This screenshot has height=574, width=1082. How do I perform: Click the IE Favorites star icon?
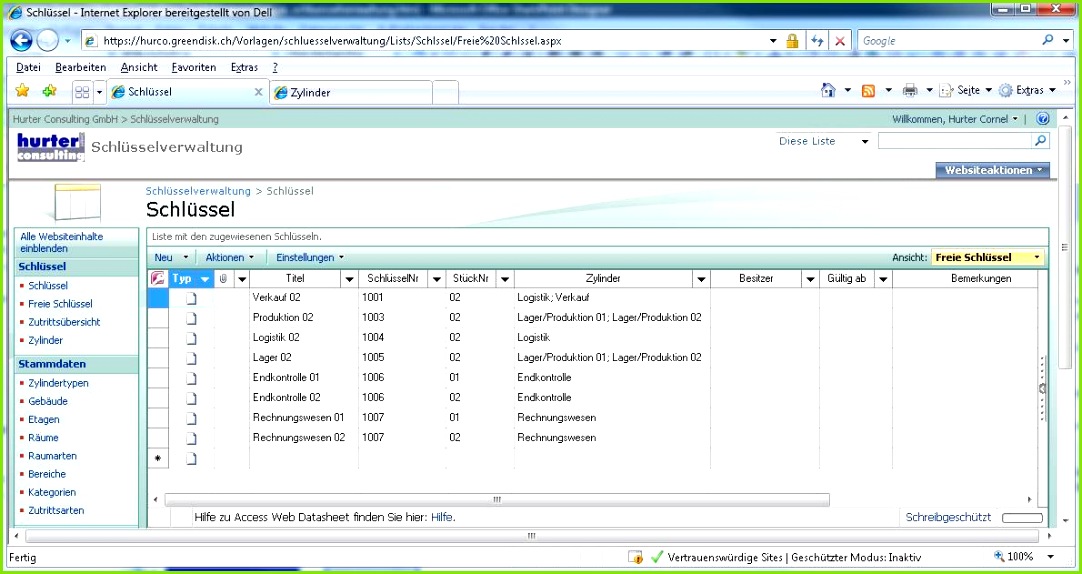pyautogui.click(x=22, y=91)
